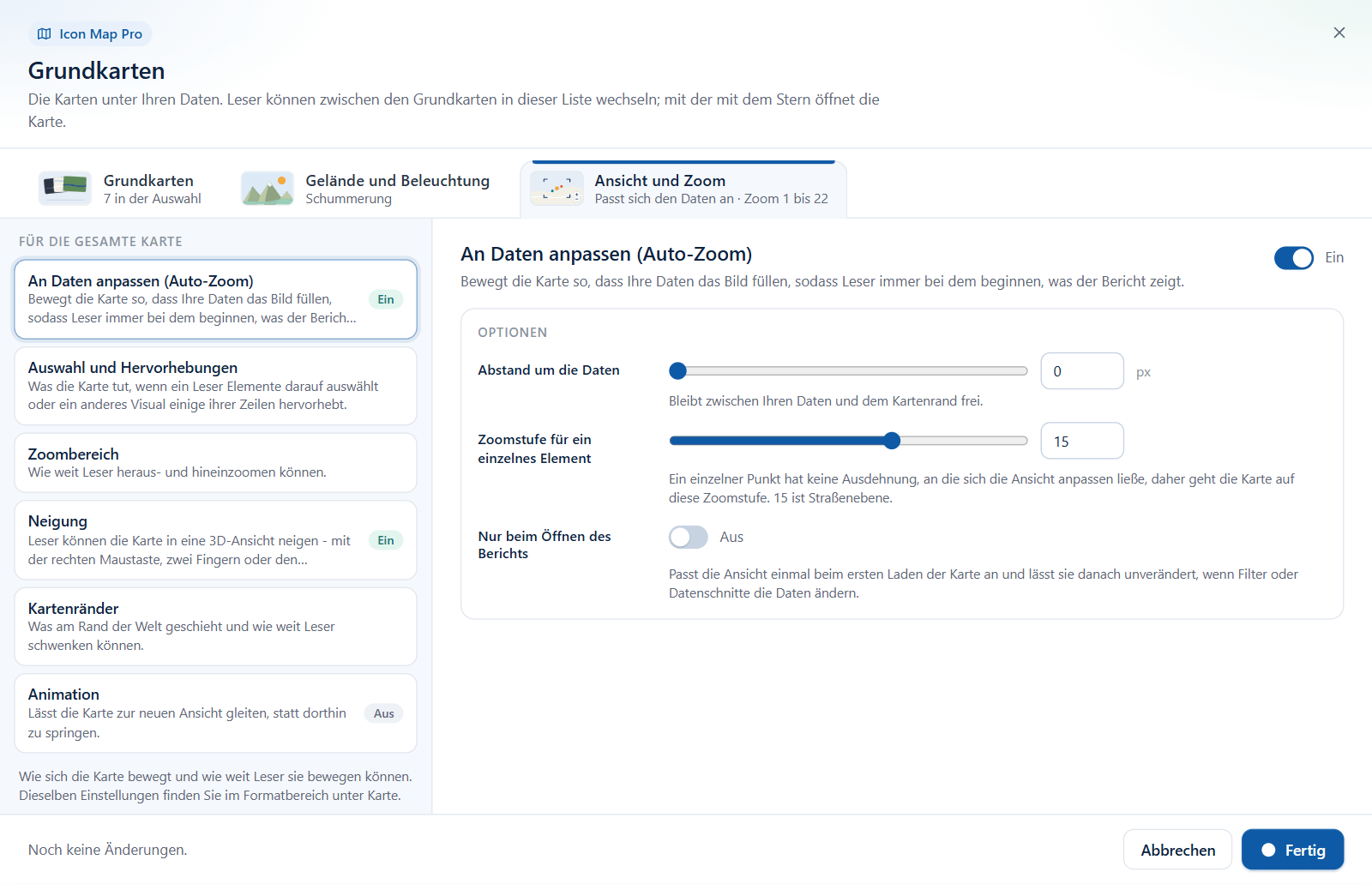Image resolution: width=1372 pixels, height=884 pixels.
Task: Click the Ein badge on Neigung card
Action: (386, 540)
